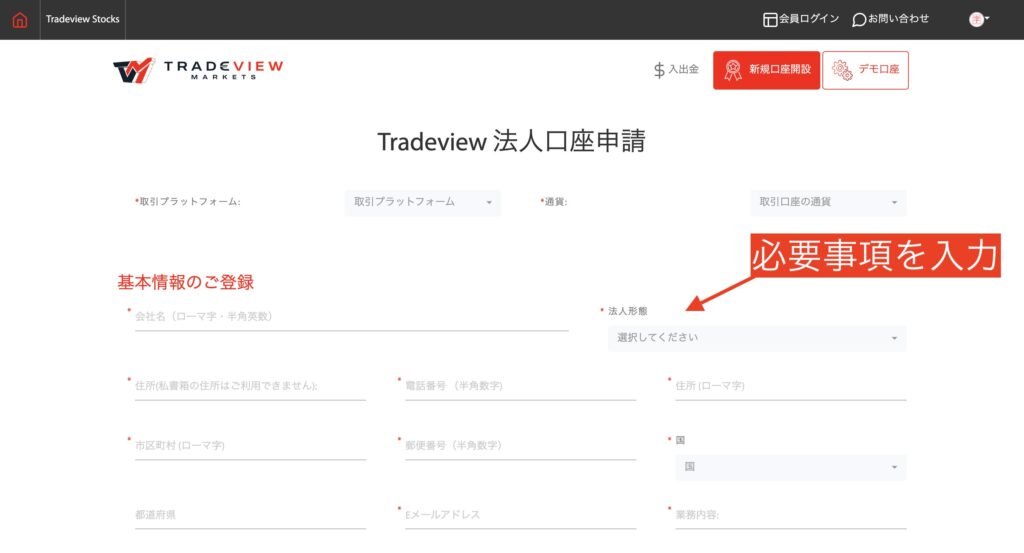Click the red home icon
This screenshot has height=553, width=1024.
click(20, 20)
